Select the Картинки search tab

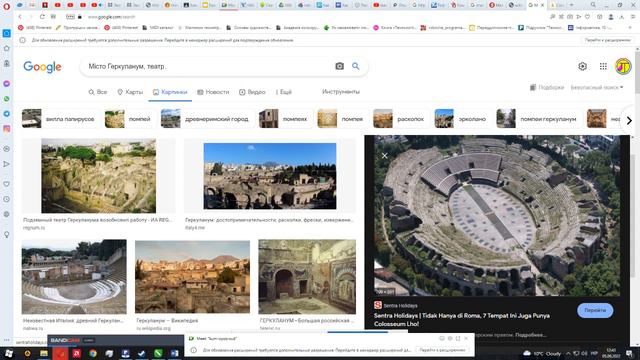pyautogui.click(x=170, y=92)
